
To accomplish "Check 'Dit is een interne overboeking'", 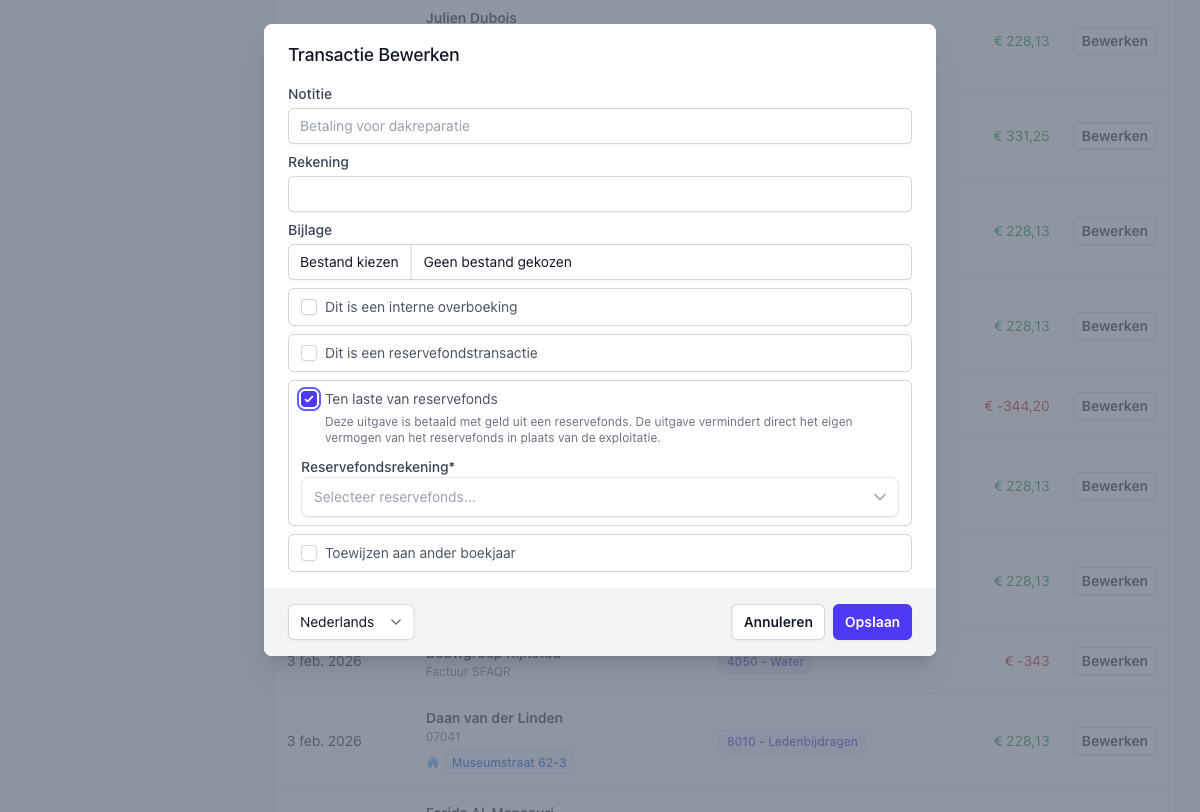I will click(309, 307).
